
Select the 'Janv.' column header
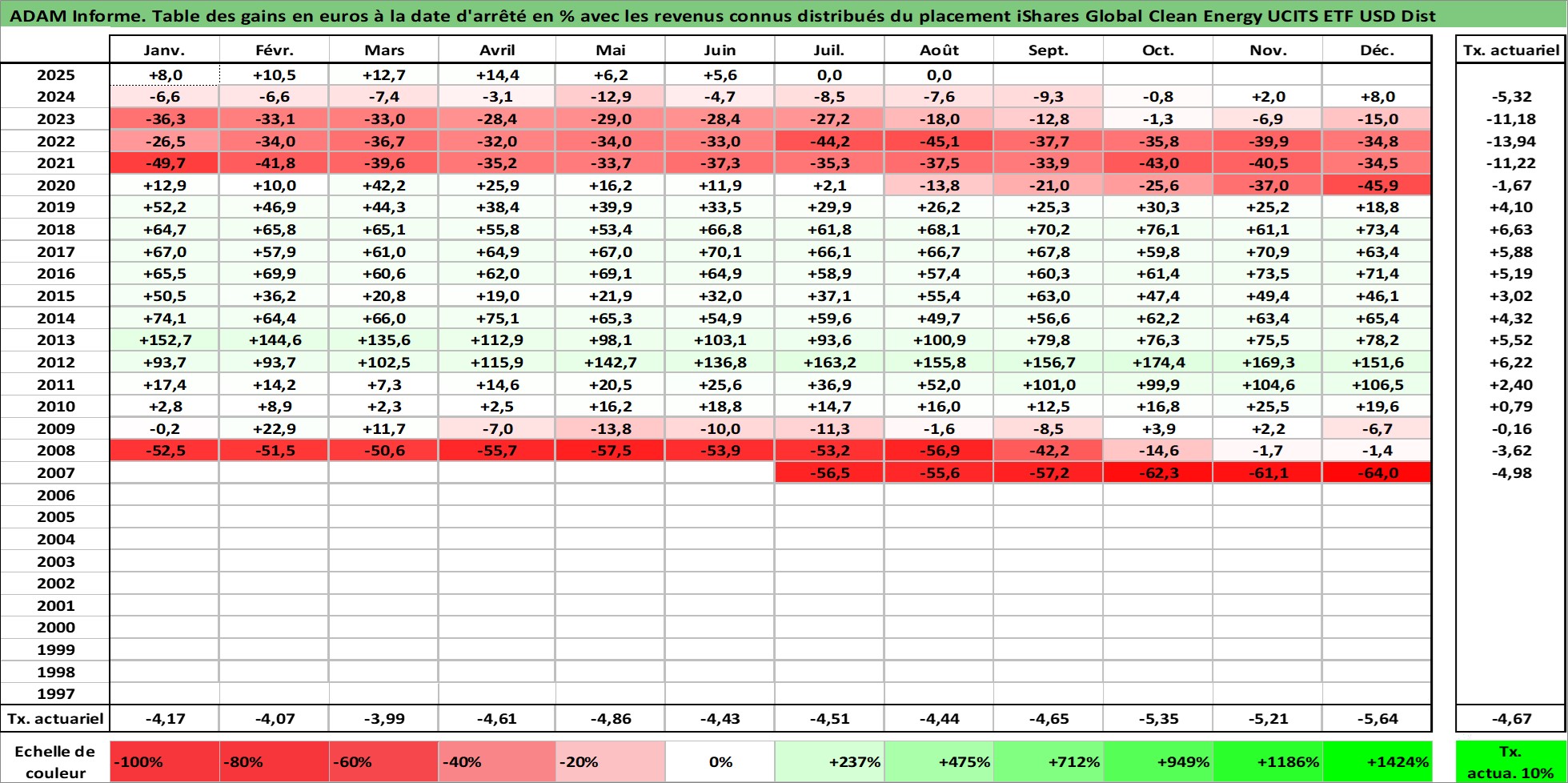click(x=164, y=50)
